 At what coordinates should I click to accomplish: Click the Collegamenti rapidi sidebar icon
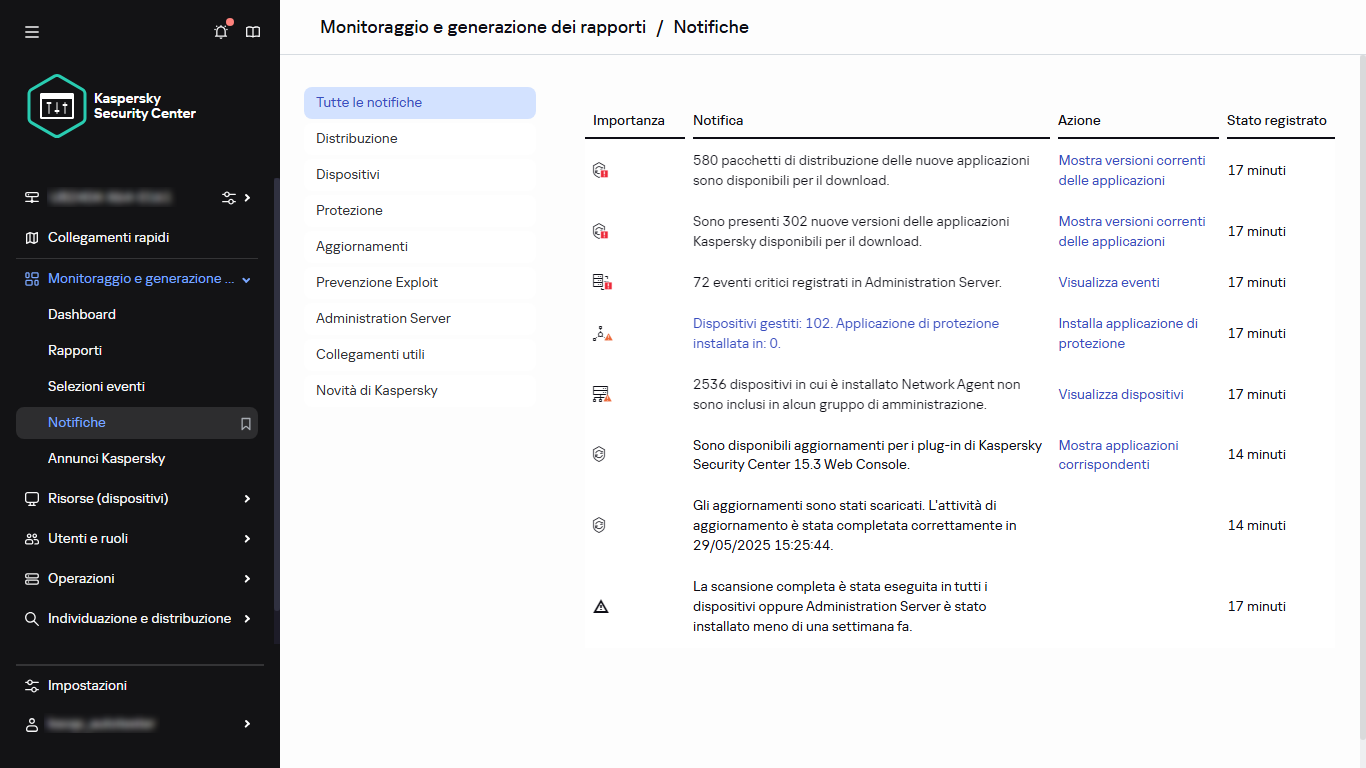pyautogui.click(x=31, y=237)
